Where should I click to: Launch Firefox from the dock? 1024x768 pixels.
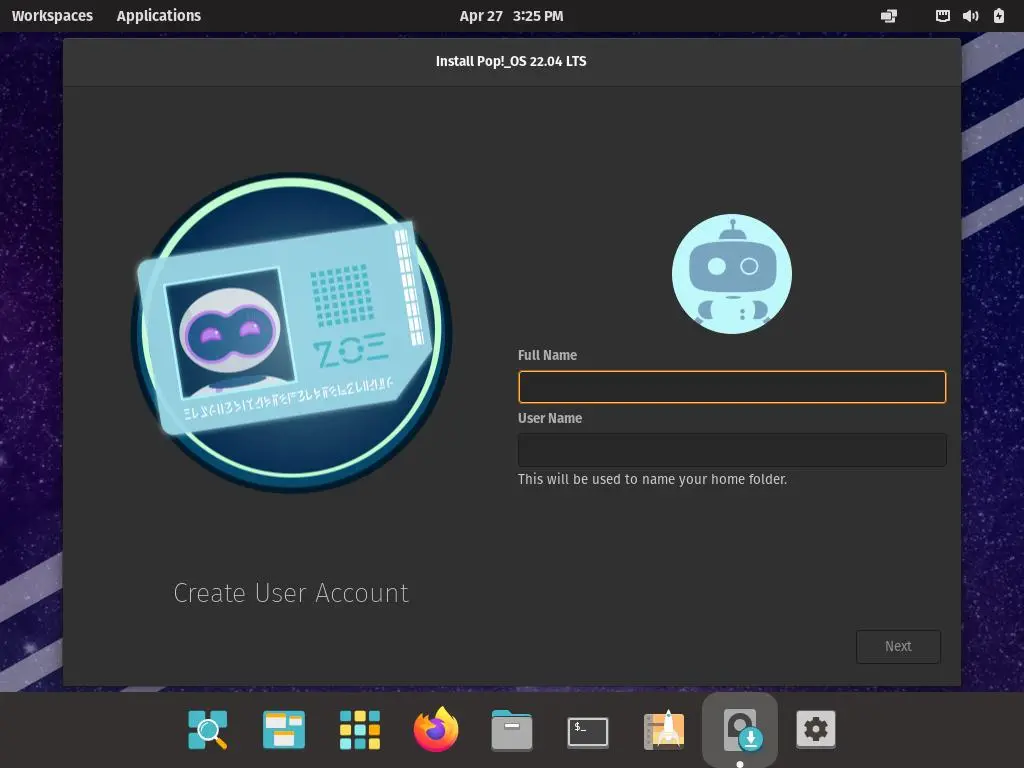coord(436,730)
